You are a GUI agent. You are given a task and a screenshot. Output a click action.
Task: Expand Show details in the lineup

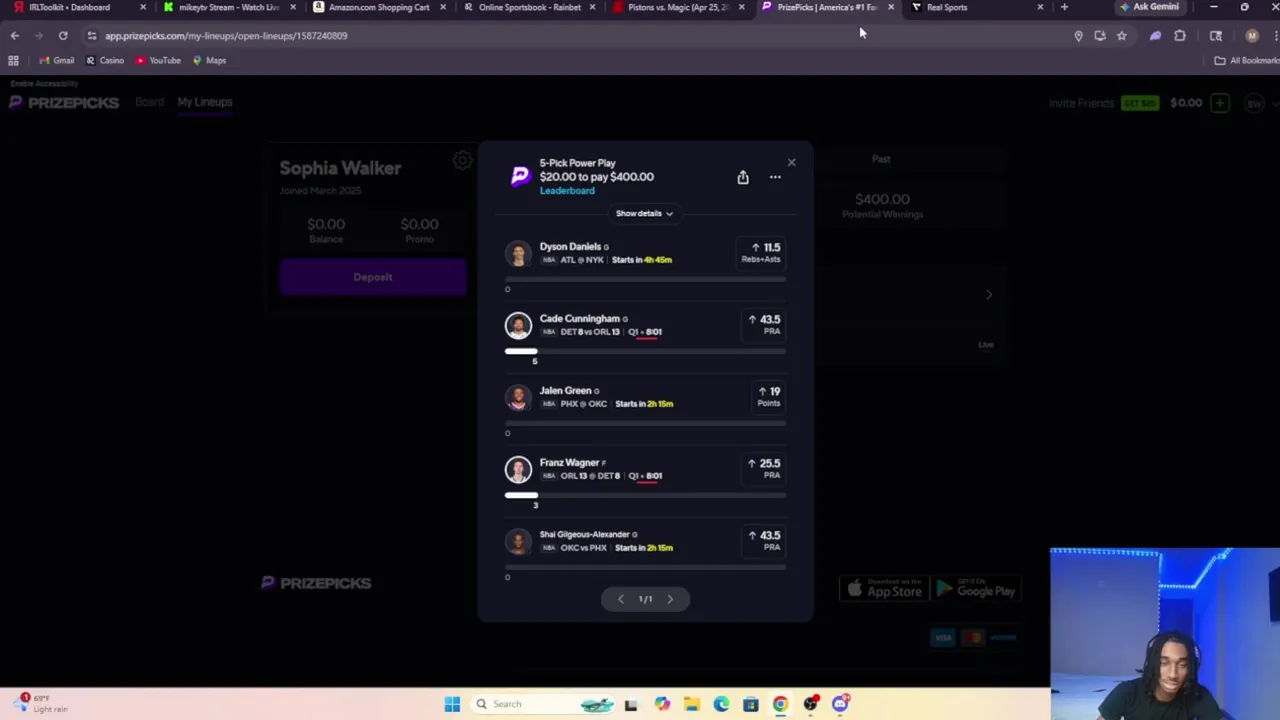[644, 213]
